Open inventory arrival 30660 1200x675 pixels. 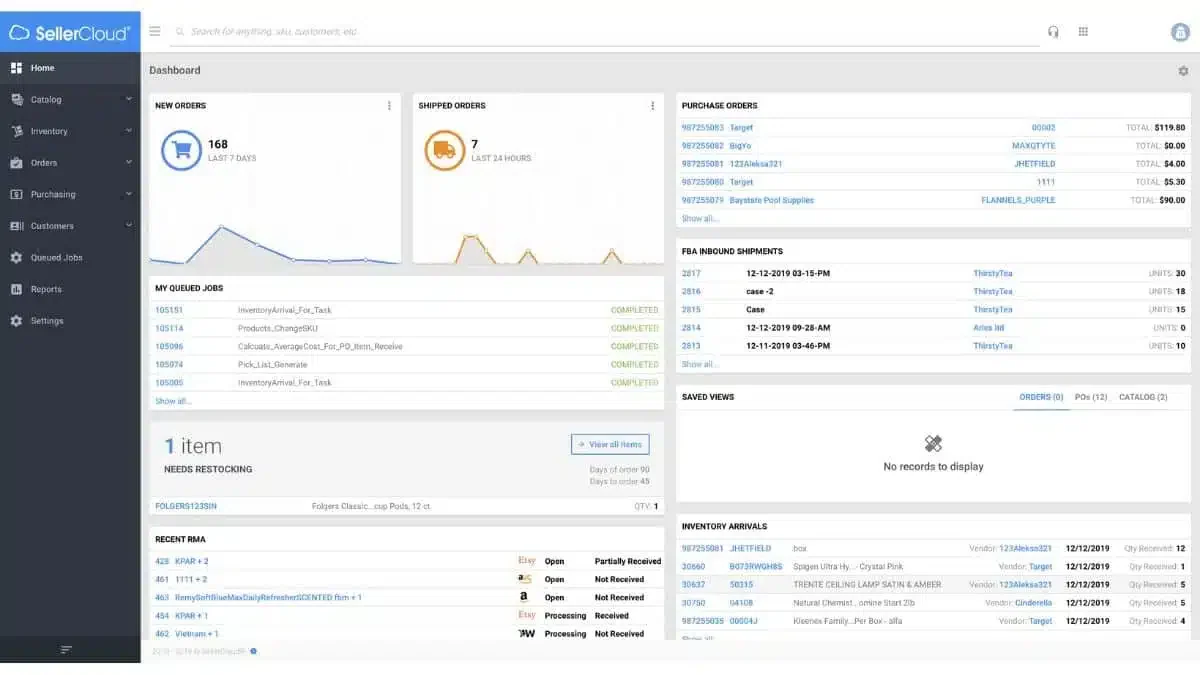point(693,566)
